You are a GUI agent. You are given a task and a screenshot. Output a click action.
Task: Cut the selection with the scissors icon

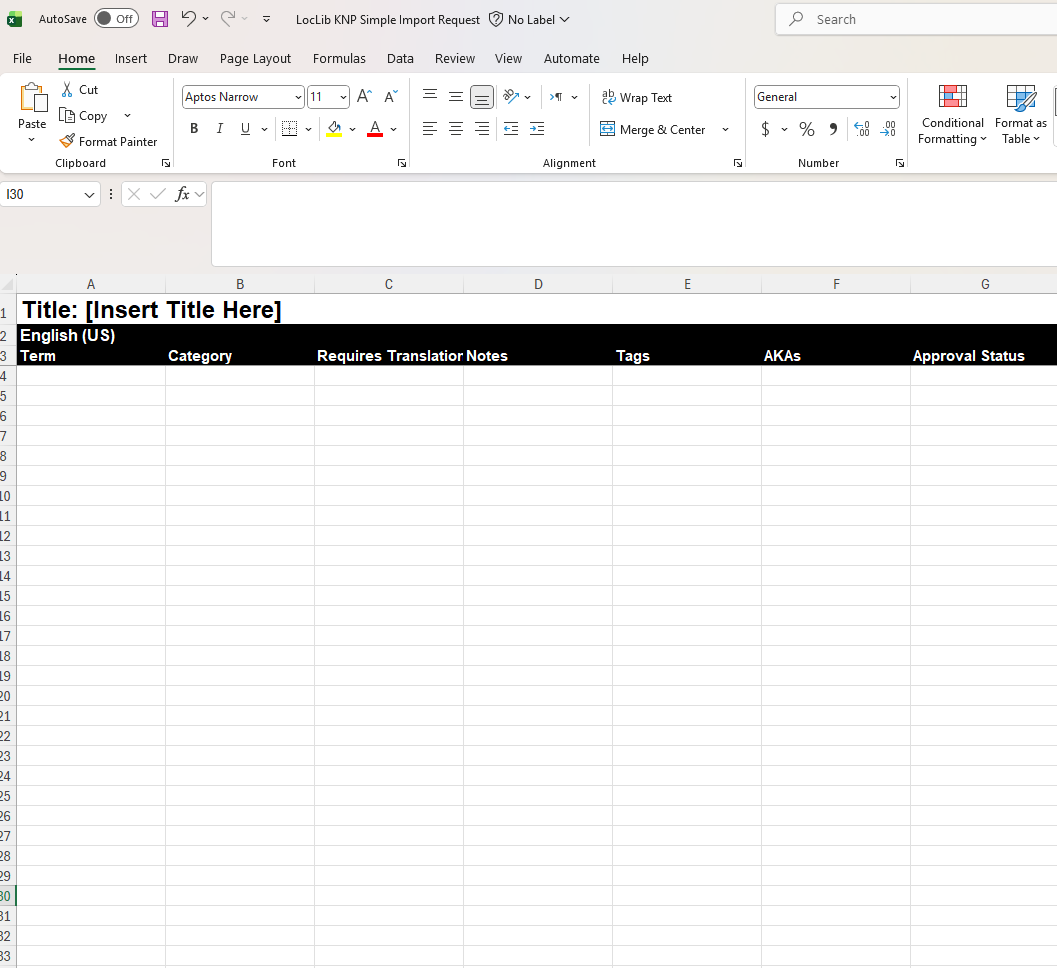67,90
